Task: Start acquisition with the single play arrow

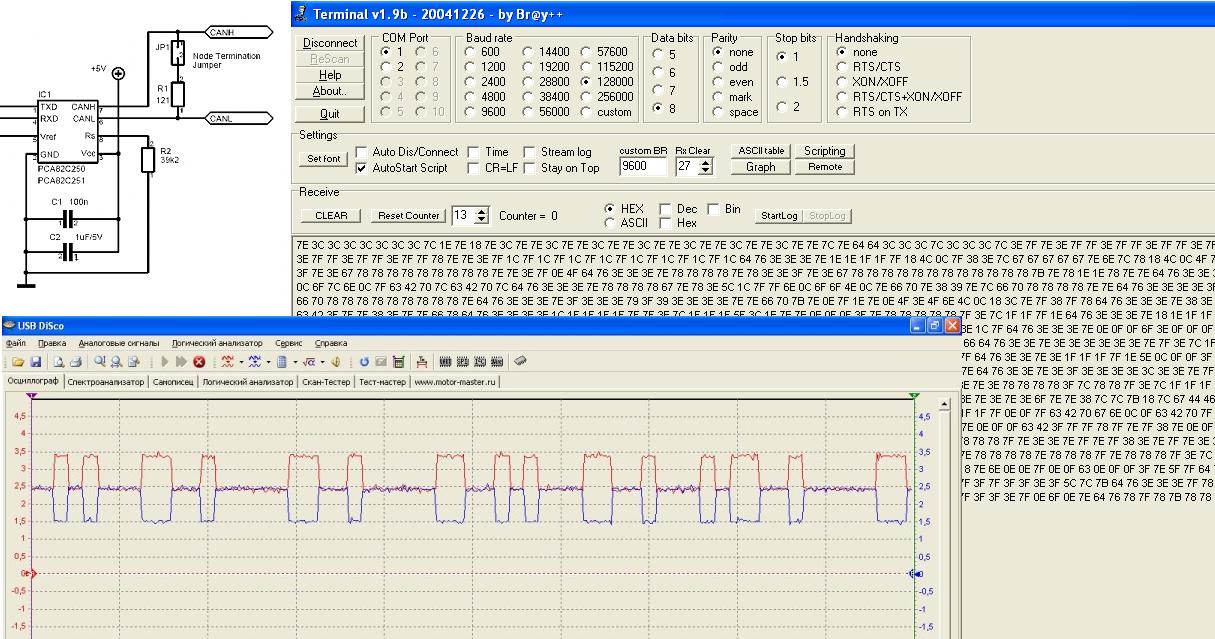Action: pyautogui.click(x=164, y=361)
